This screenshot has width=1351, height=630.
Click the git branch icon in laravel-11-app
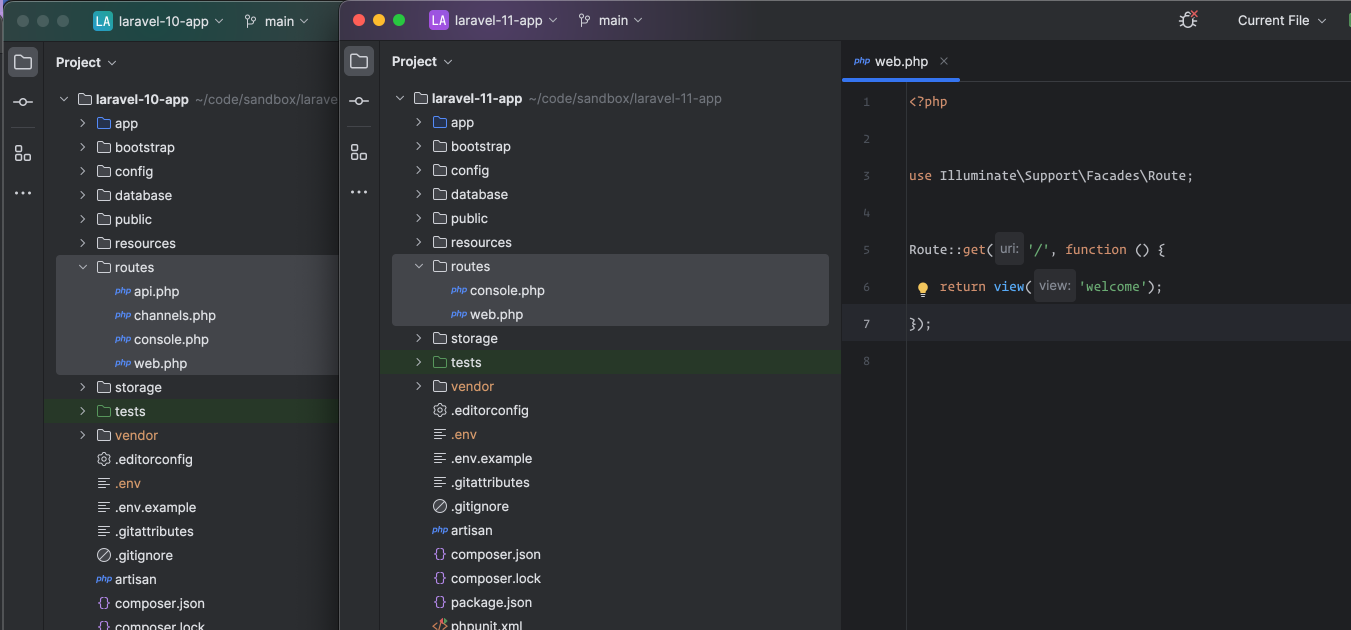(x=586, y=20)
